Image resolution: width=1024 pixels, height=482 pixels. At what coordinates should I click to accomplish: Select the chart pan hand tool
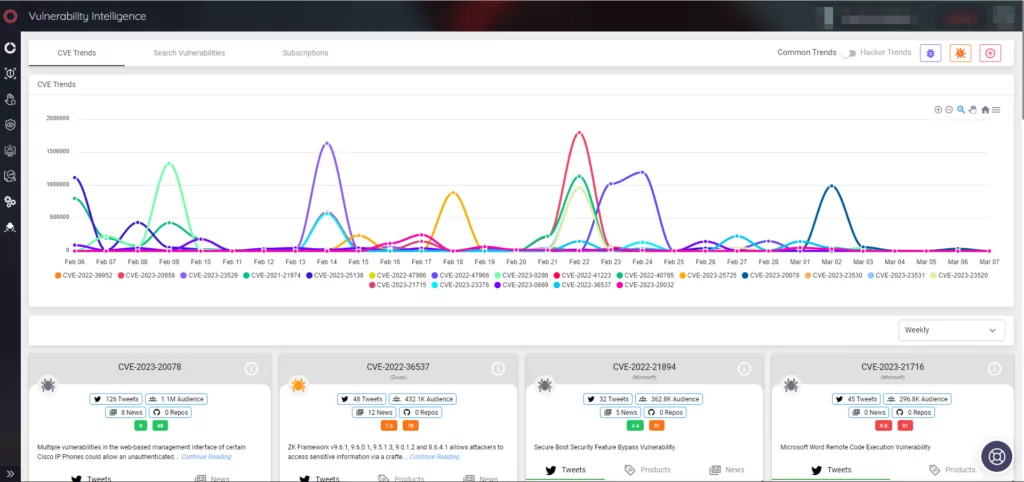972,110
